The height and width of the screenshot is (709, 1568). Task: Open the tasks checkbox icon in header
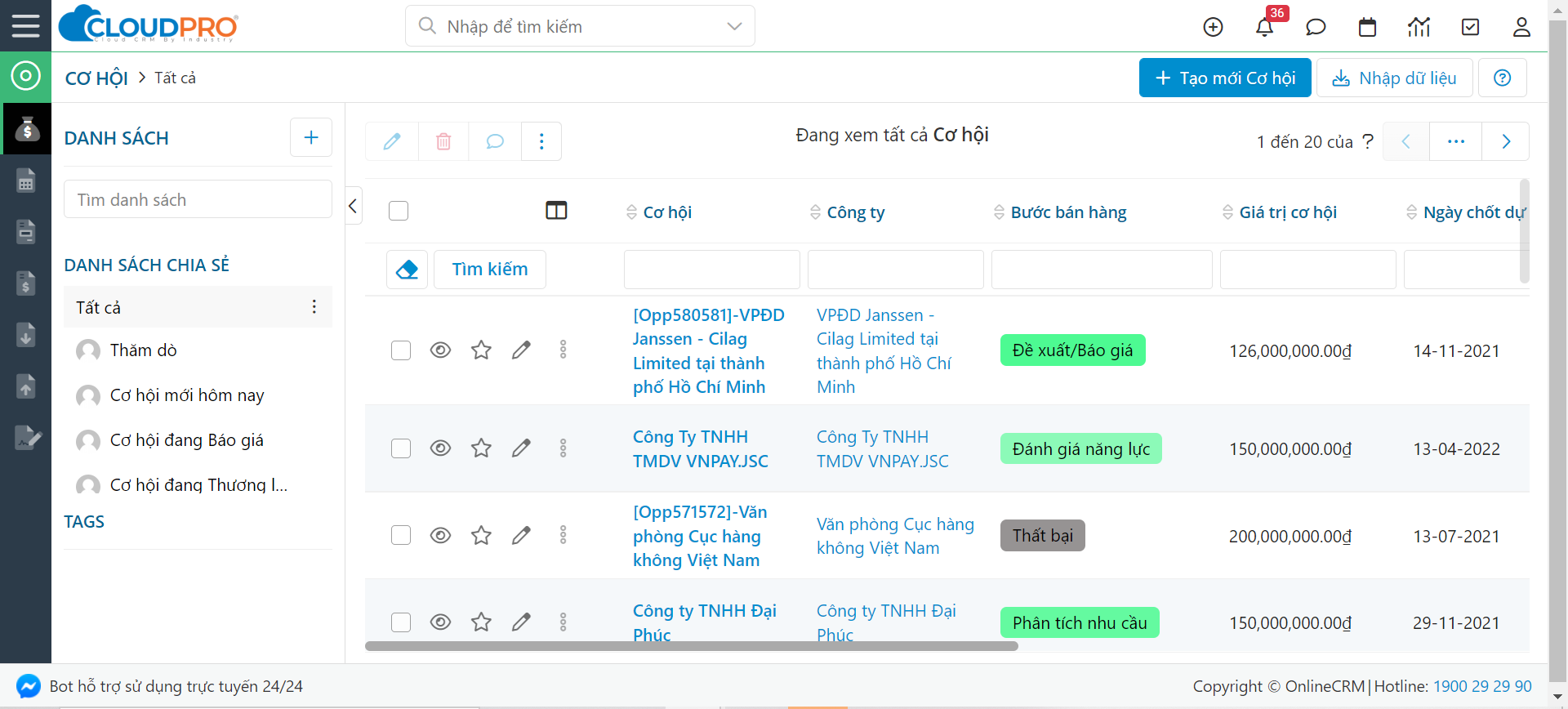pos(1470,27)
